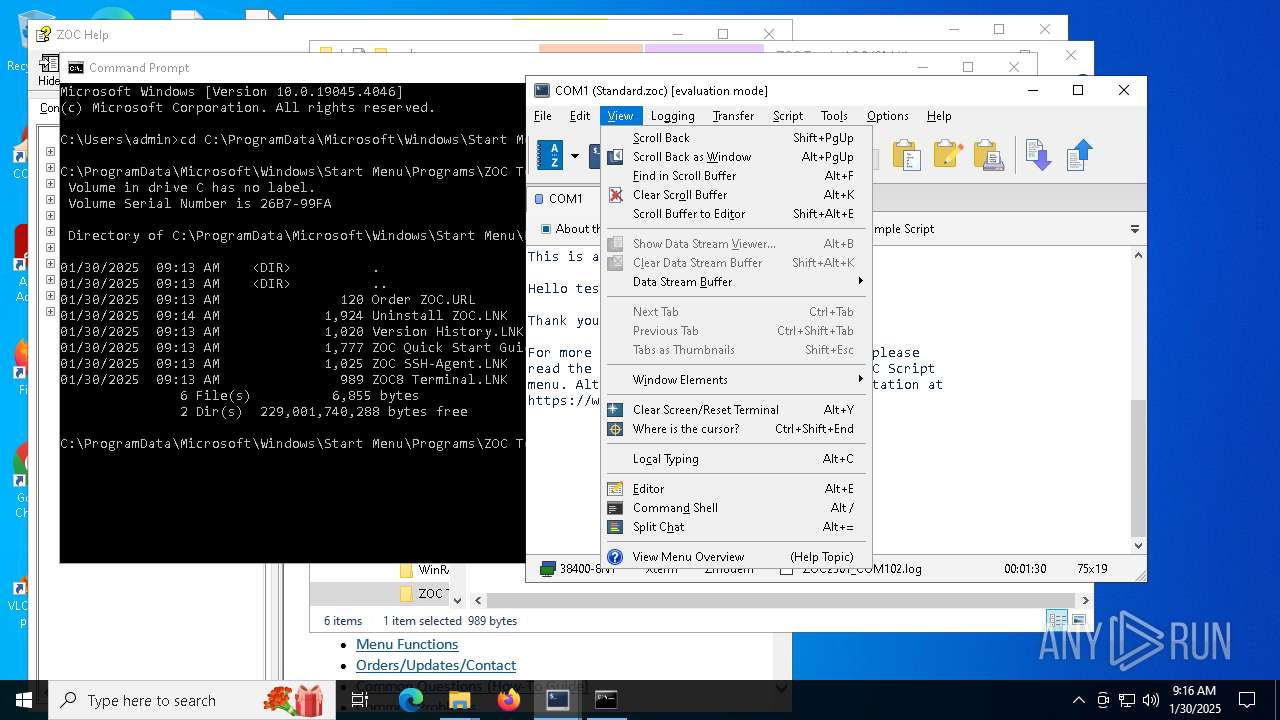Open the Windows Start button
1280x720 pixels.
(24, 700)
